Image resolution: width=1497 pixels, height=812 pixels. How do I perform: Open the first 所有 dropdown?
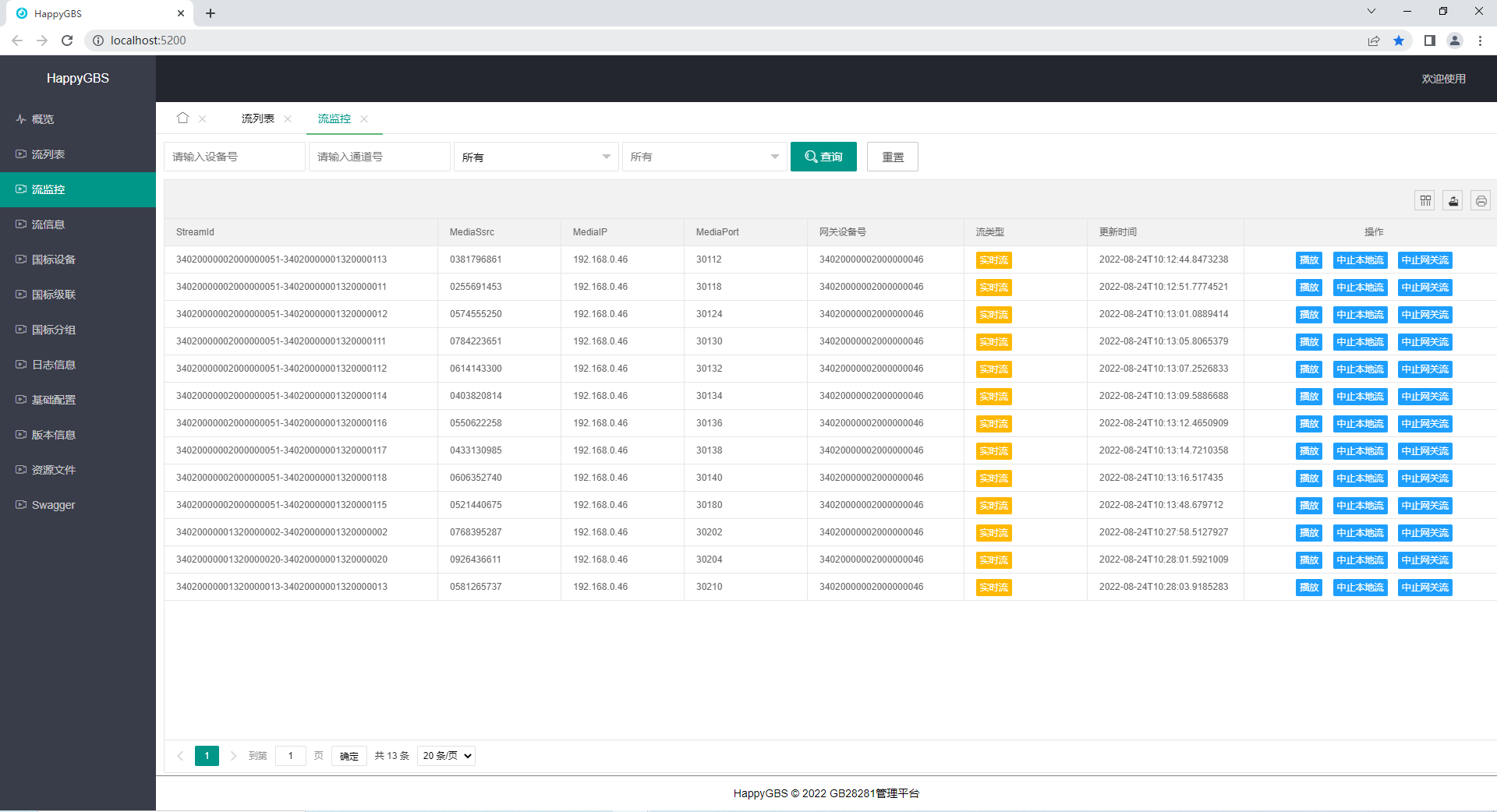(x=536, y=157)
